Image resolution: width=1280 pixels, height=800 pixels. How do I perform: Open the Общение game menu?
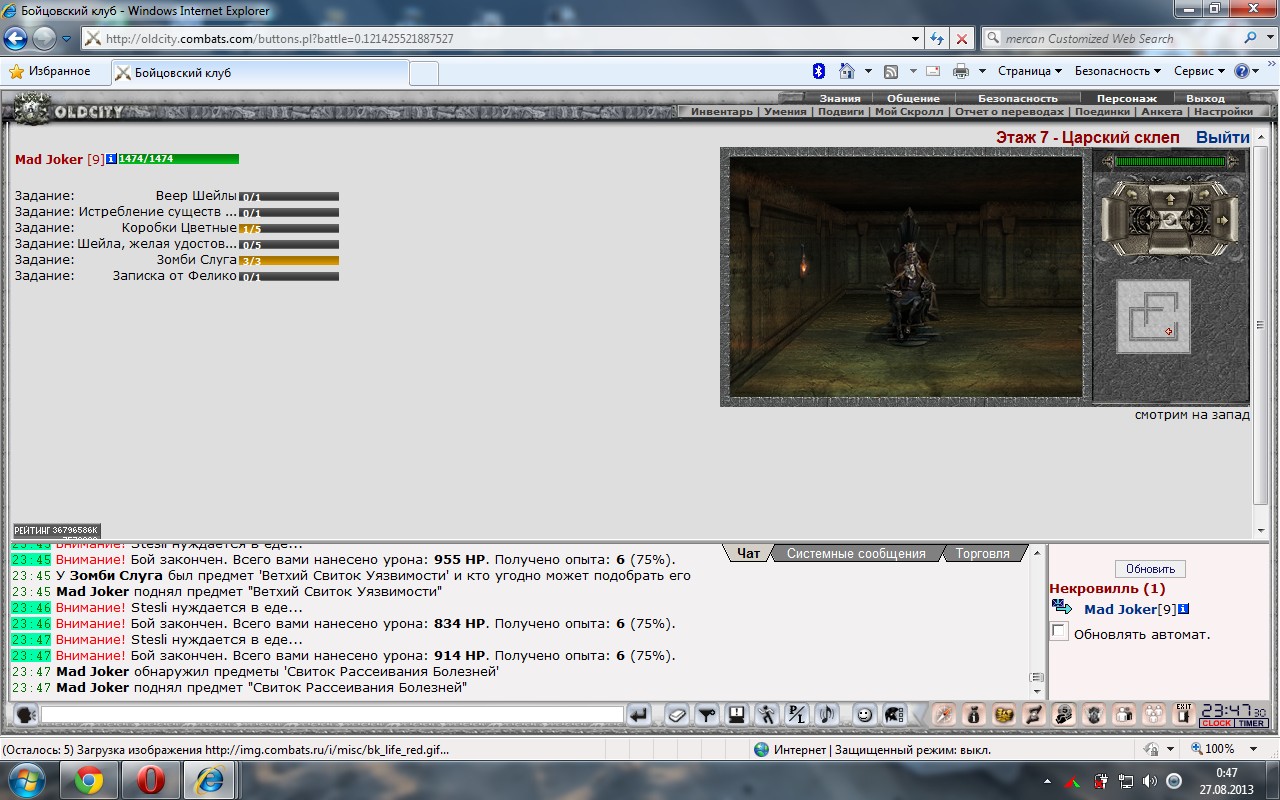(913, 98)
